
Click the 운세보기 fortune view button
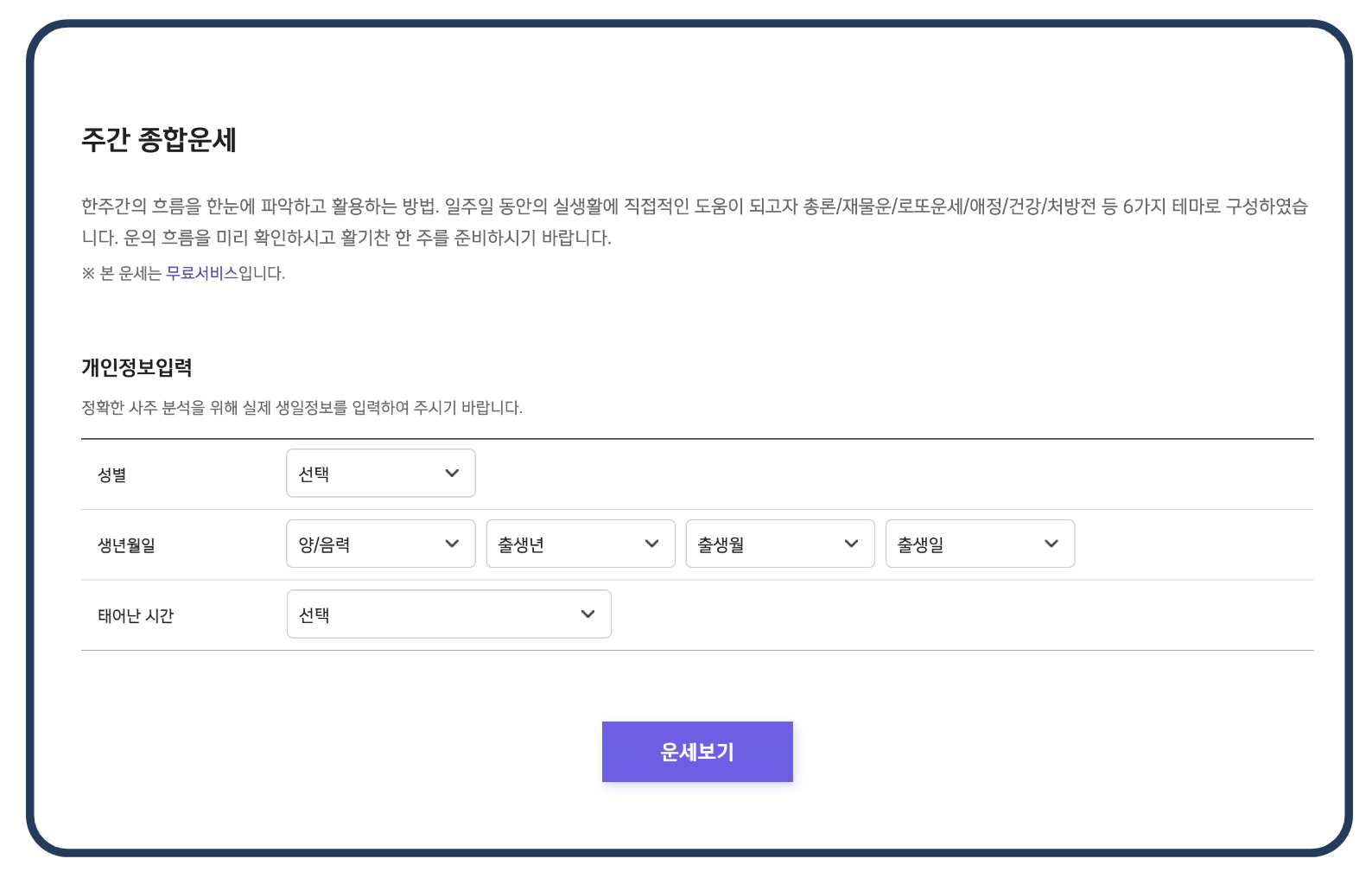(x=697, y=751)
